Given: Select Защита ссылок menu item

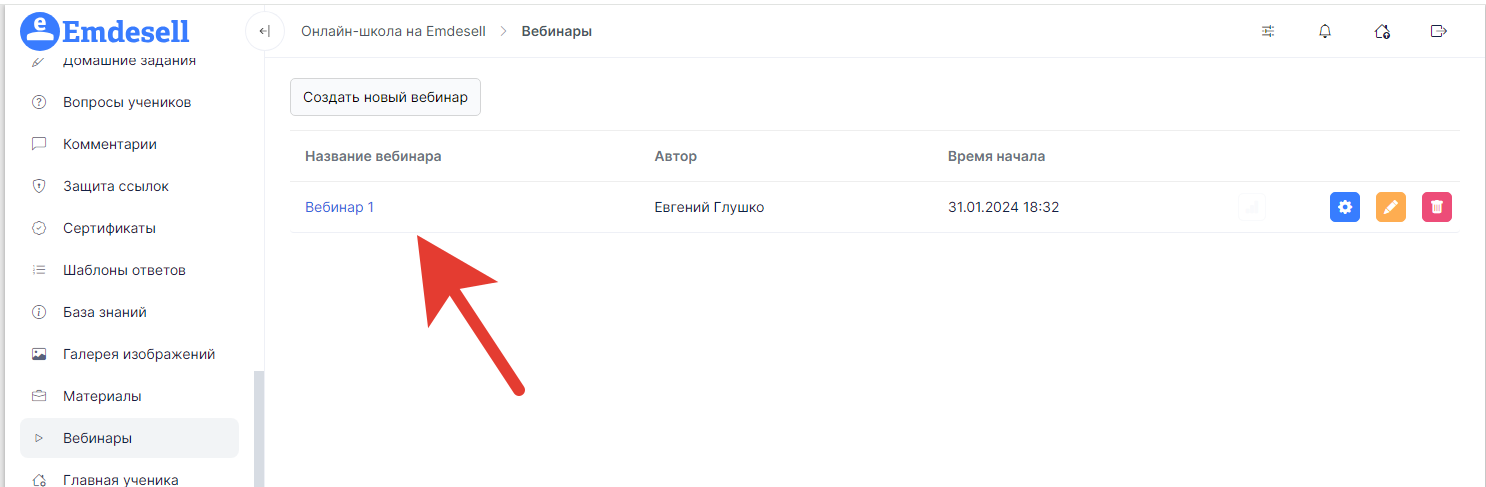Looking at the screenshot, I should tap(116, 186).
